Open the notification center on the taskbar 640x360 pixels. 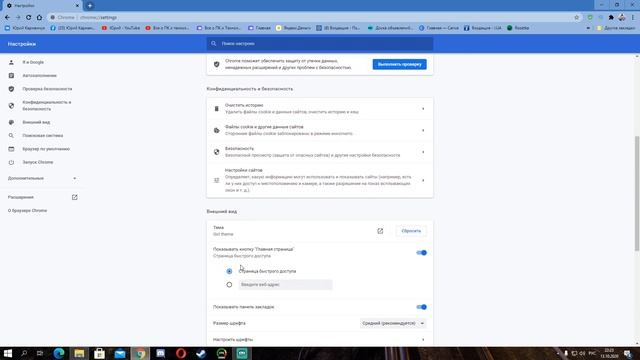point(628,353)
